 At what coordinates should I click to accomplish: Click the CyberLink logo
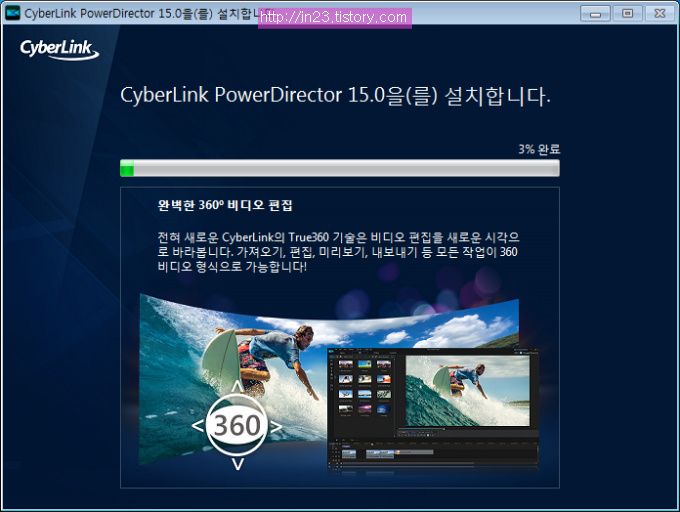tap(59, 49)
